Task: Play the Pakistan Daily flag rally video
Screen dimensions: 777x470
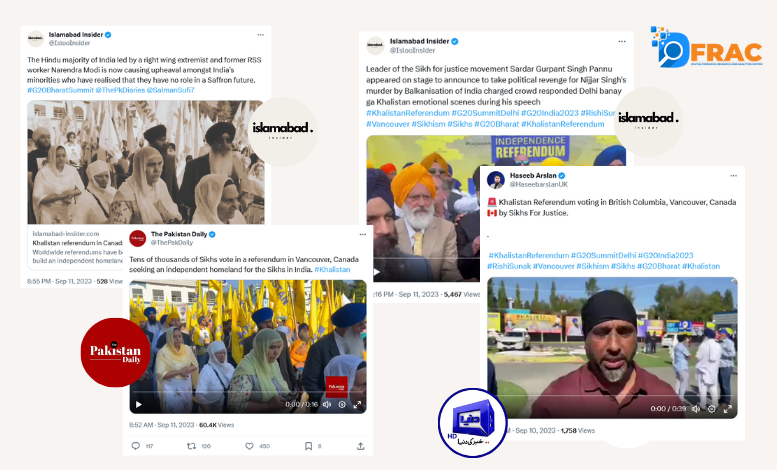Action: 139,405
